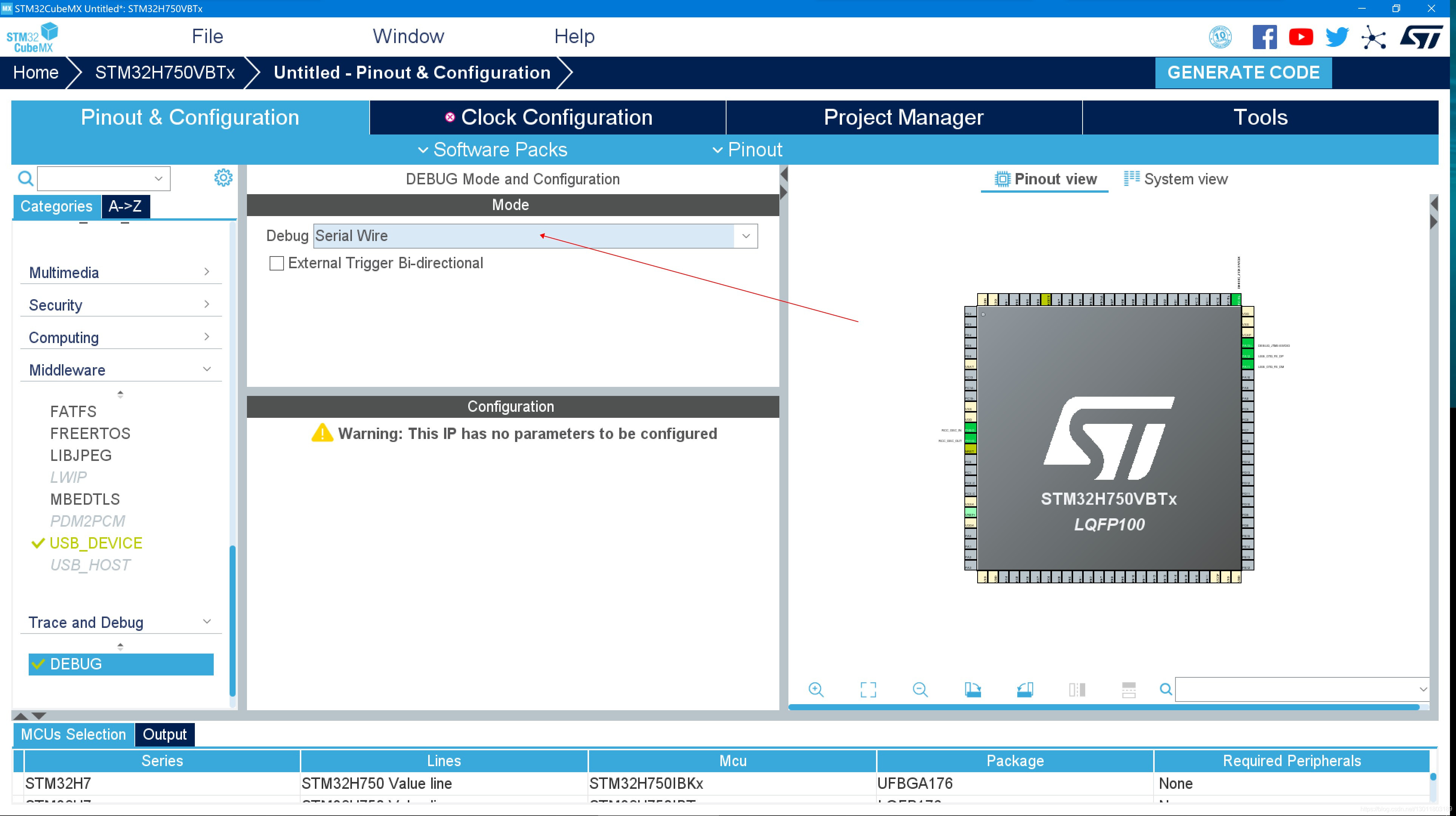The width and height of the screenshot is (1456, 816).
Task: Select the Pinout & Configuration tab
Action: (x=190, y=117)
